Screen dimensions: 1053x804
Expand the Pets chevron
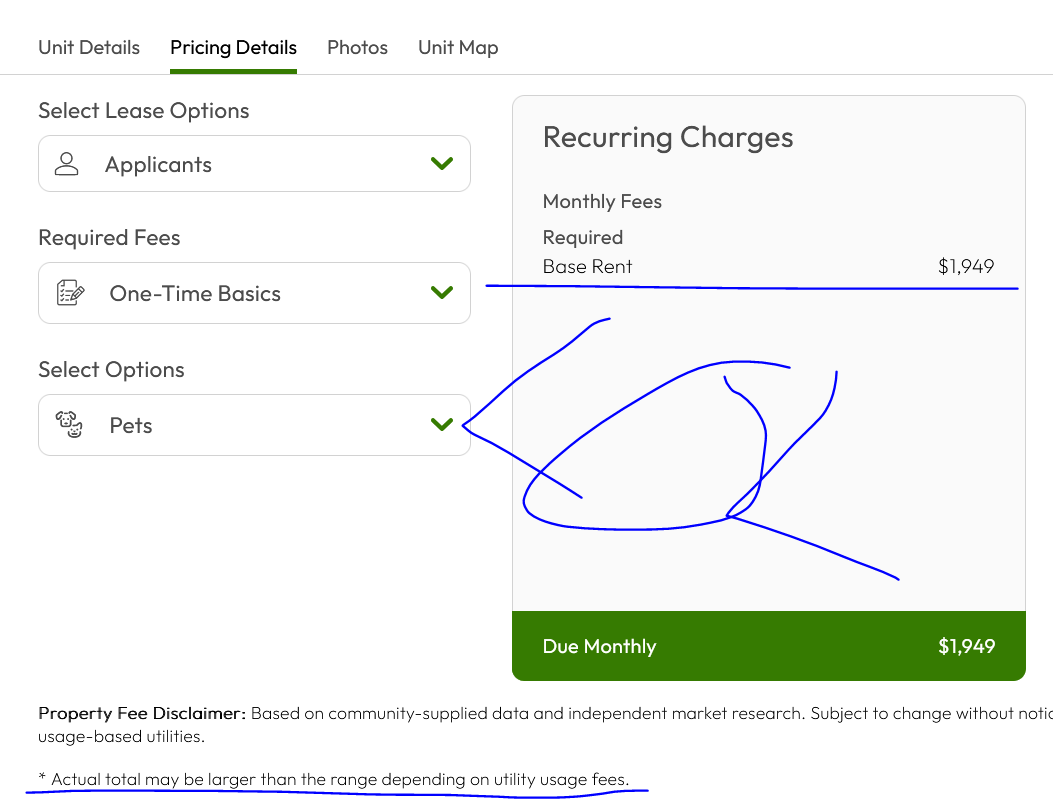coord(442,425)
